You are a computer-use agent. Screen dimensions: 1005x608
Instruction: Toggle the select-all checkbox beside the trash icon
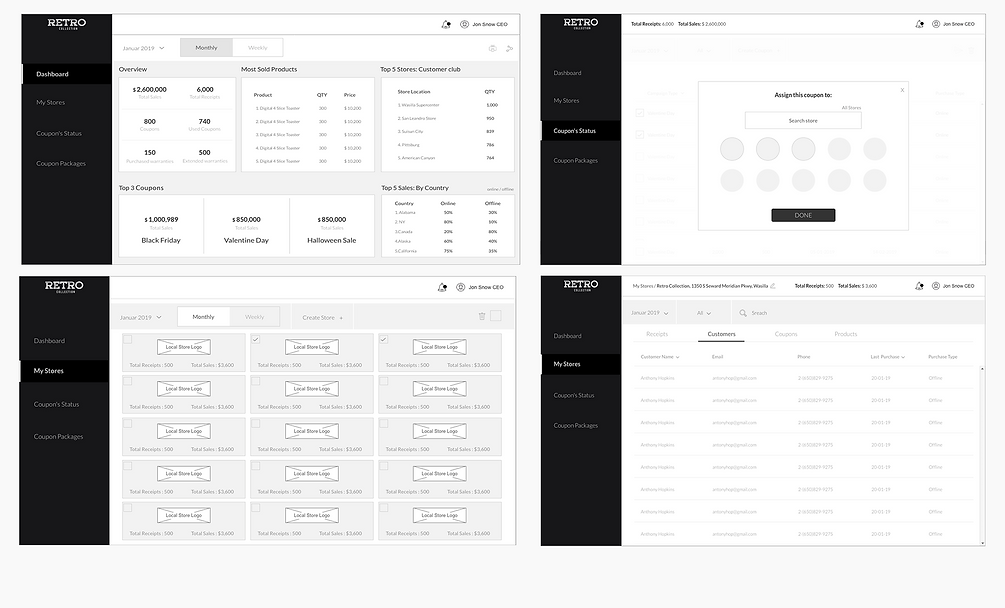click(496, 316)
